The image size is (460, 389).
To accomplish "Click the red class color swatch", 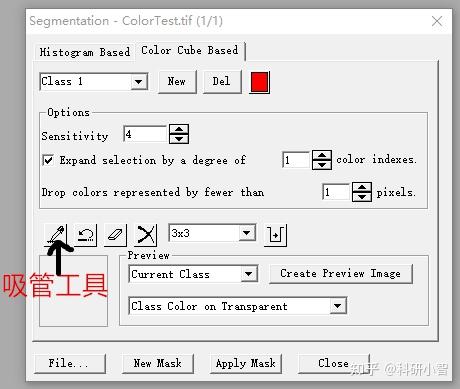I will [x=259, y=82].
